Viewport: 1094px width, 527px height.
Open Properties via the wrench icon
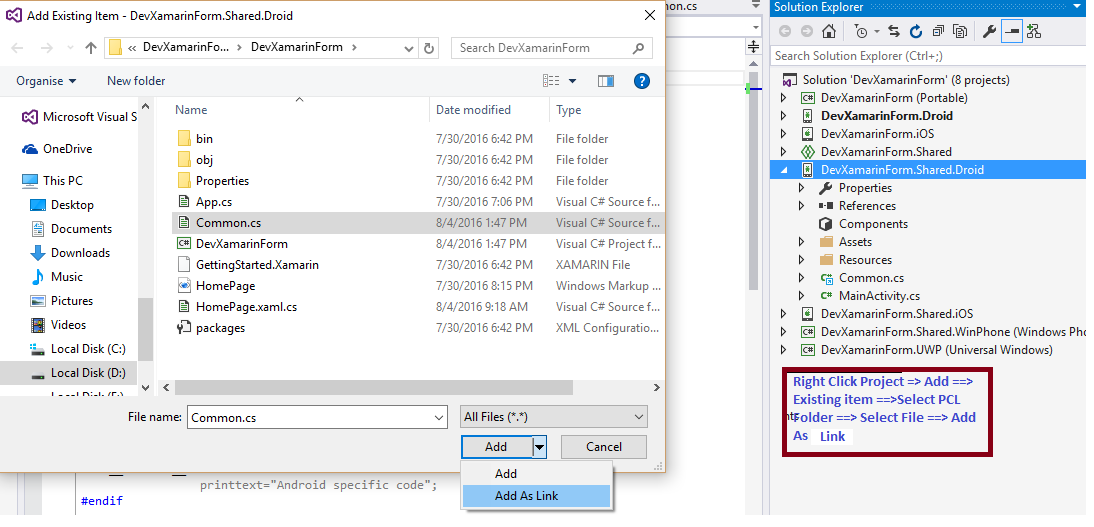tap(989, 31)
